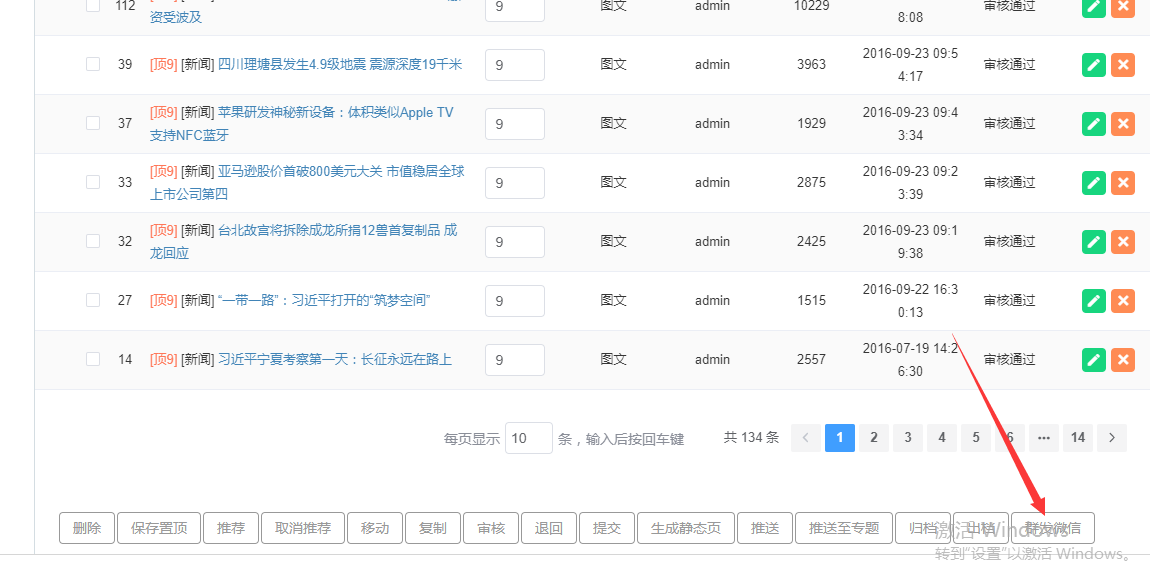The image size is (1150, 562).
Task: Click the 移动 (move) button
Action: 375,528
